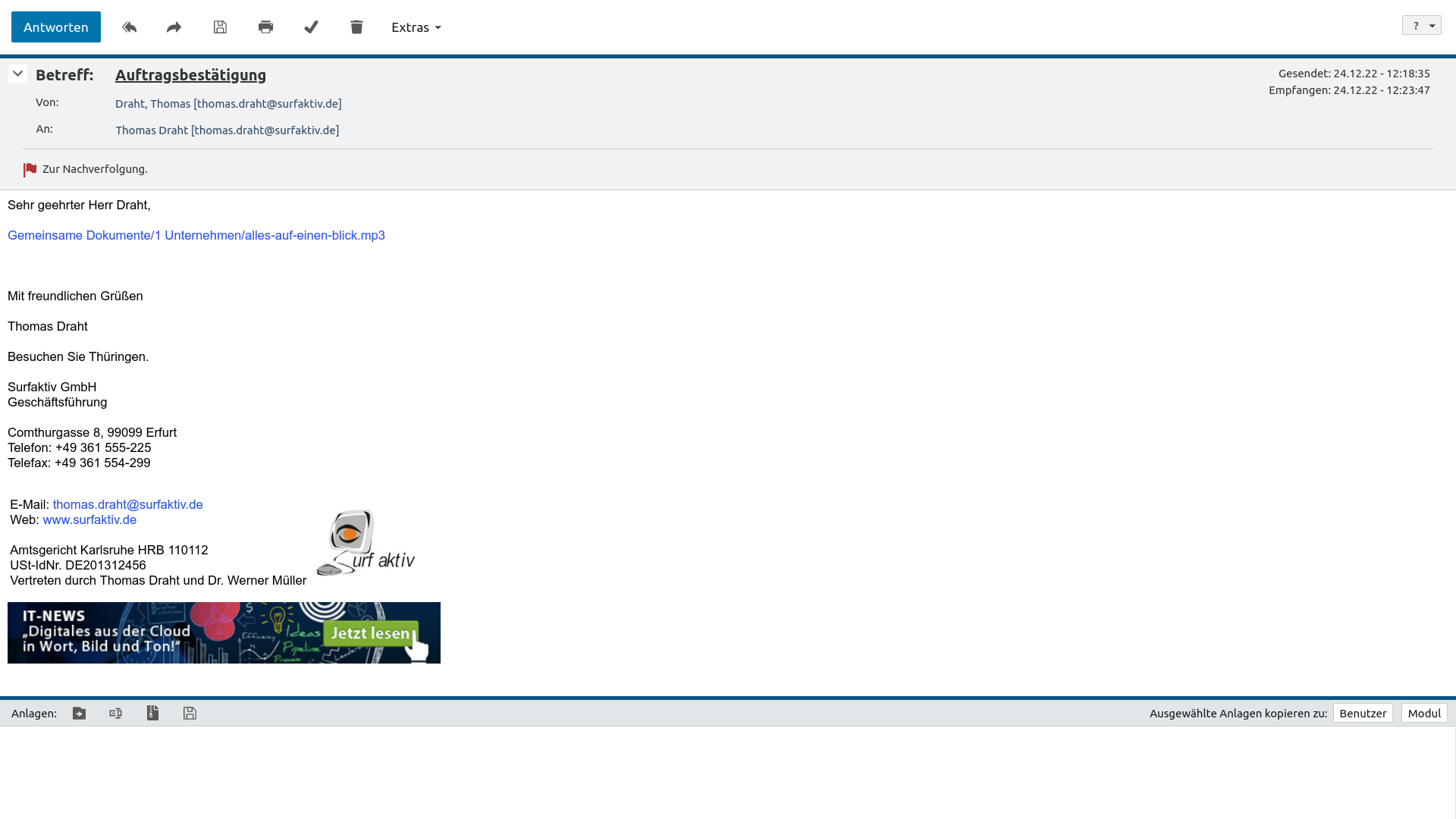Click the move attachment folder icon
1456x819 pixels.
79,713
